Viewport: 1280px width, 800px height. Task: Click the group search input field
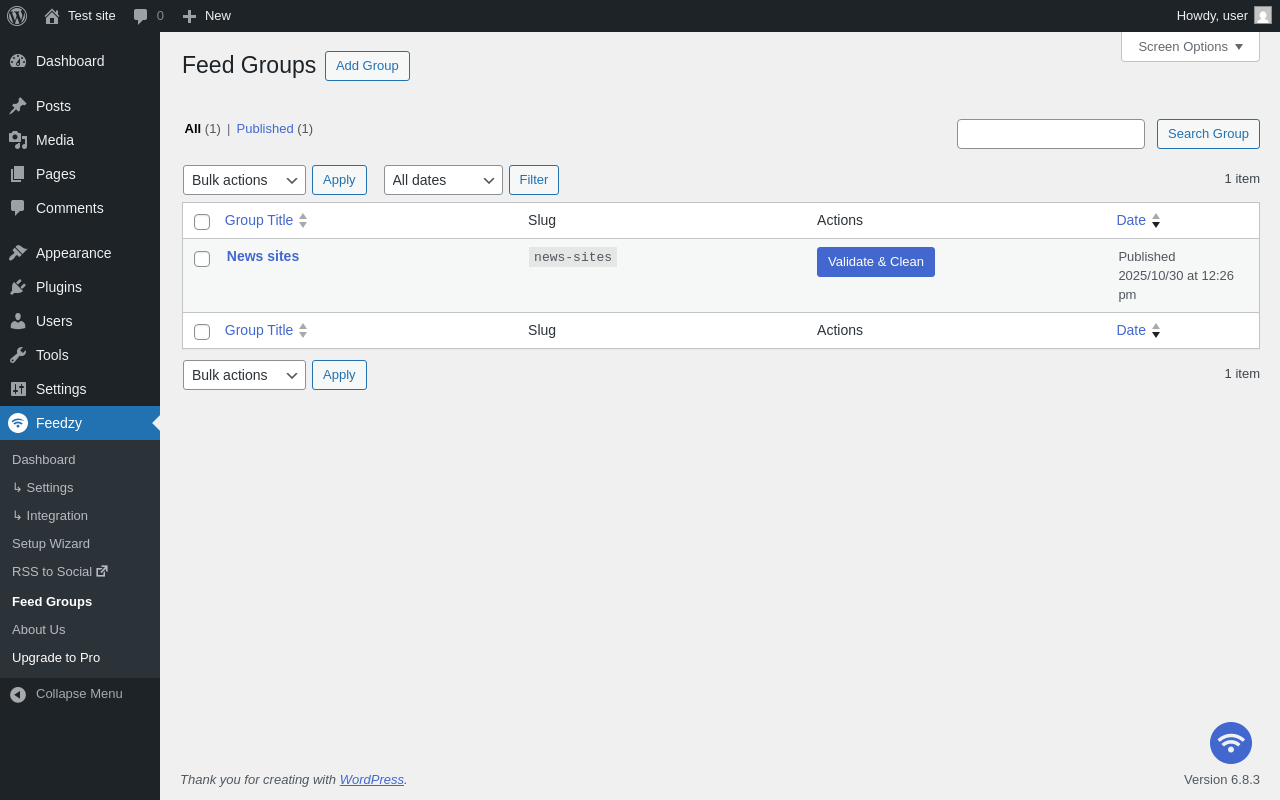coord(1050,134)
